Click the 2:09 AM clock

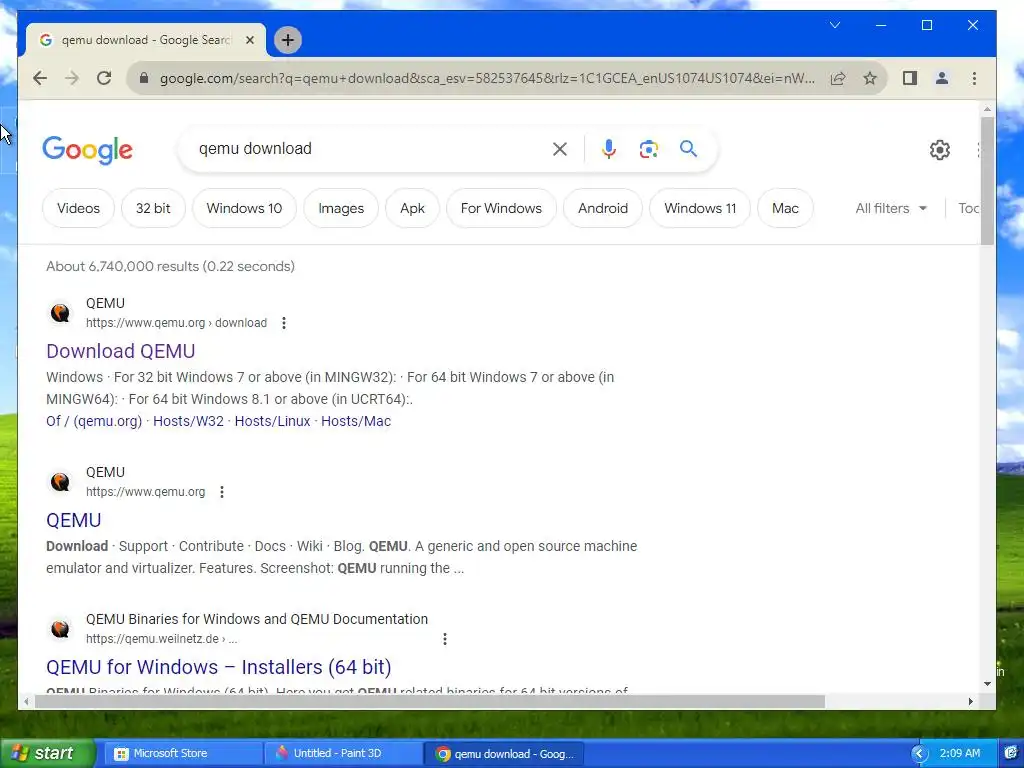(x=959, y=753)
